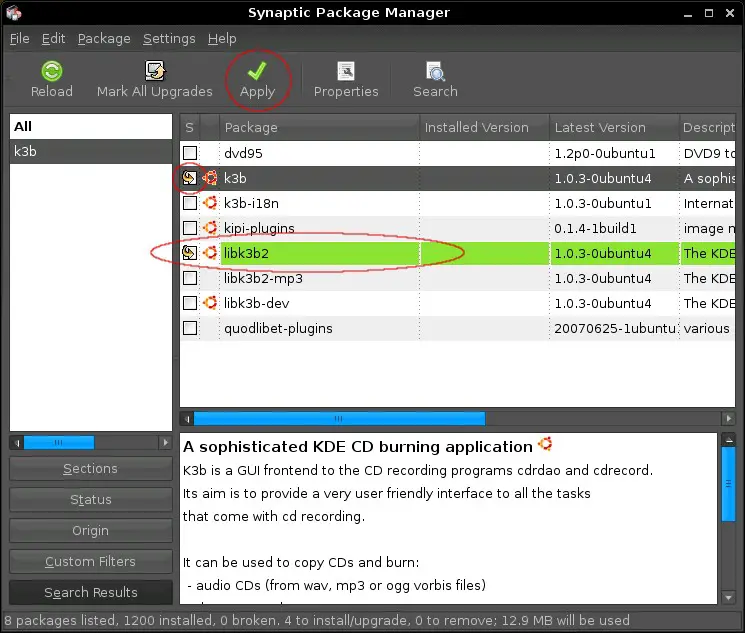Click description pane vertical scrollbar thumb
This screenshot has height=633, width=745.
pyautogui.click(x=728, y=484)
